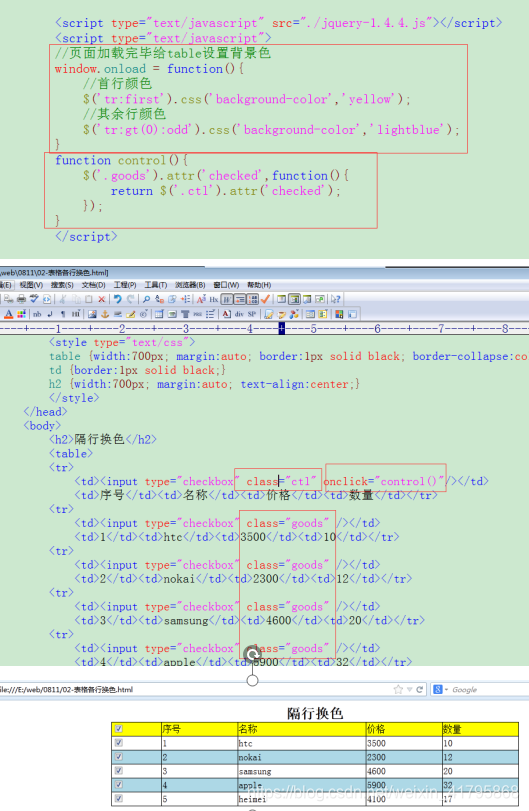The image size is (529, 811).
Task: Click the nb non-breaking space icon
Action: click(37, 314)
